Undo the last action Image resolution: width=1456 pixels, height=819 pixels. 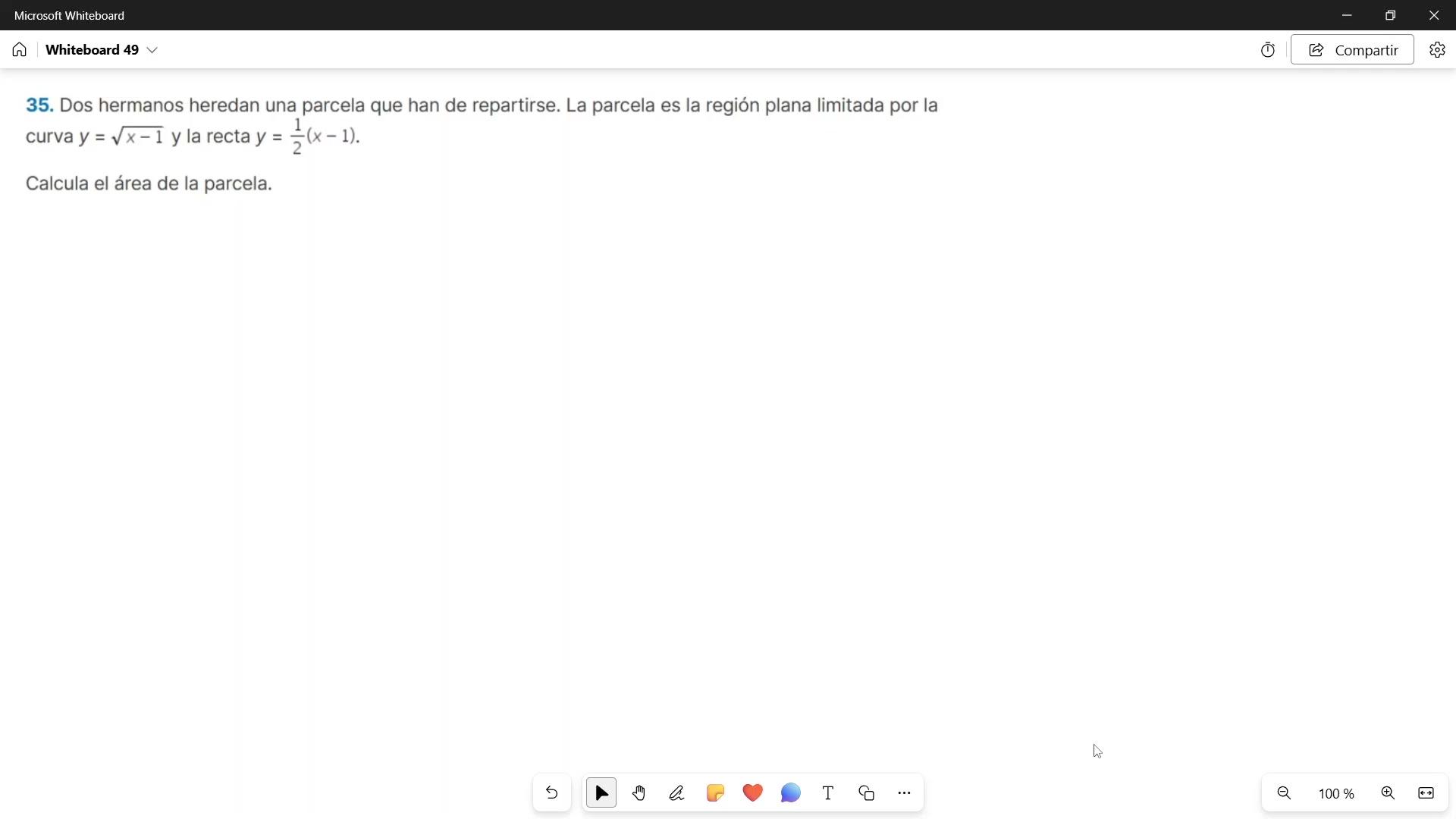552,793
